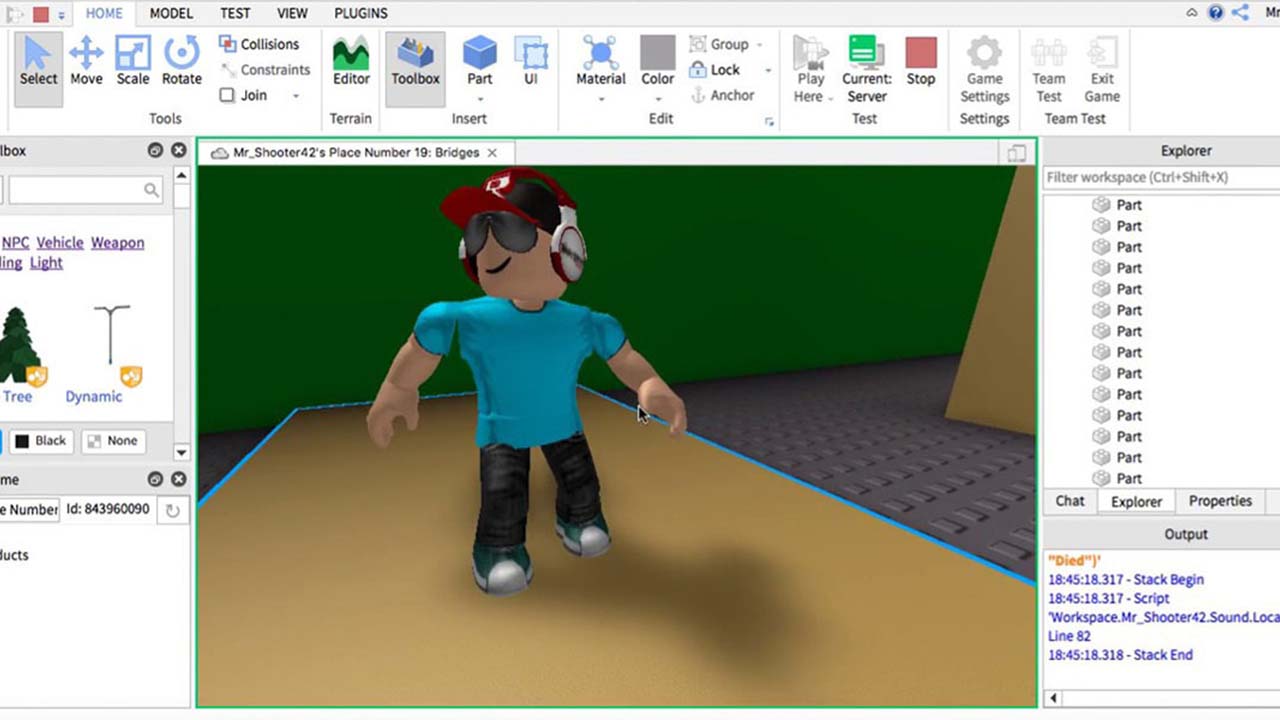
Task: Open Game Settings
Action: pos(984,68)
